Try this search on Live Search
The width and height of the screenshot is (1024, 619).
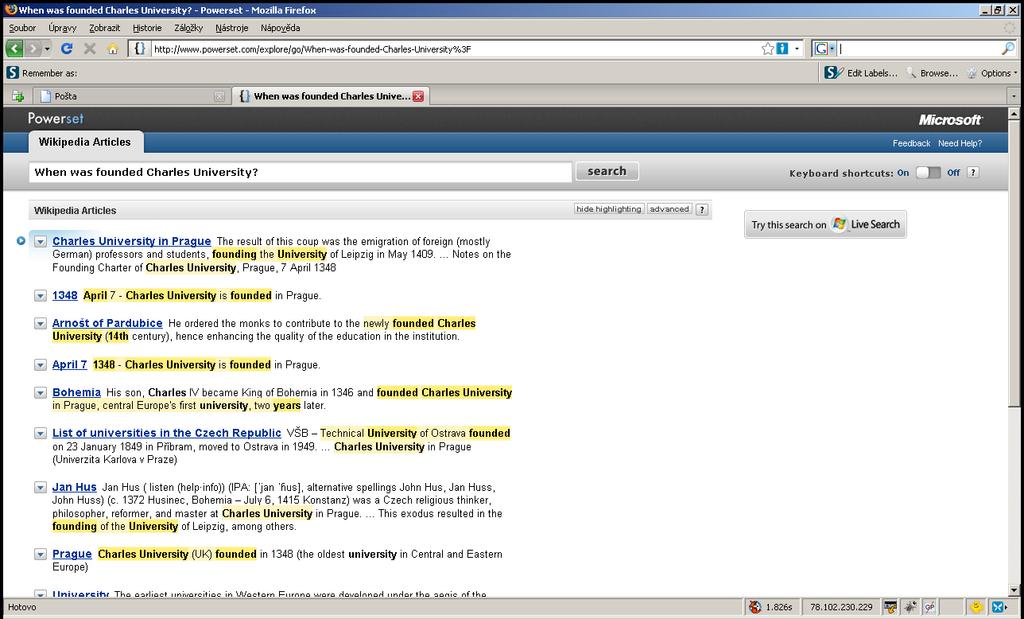pyautogui.click(x=825, y=224)
